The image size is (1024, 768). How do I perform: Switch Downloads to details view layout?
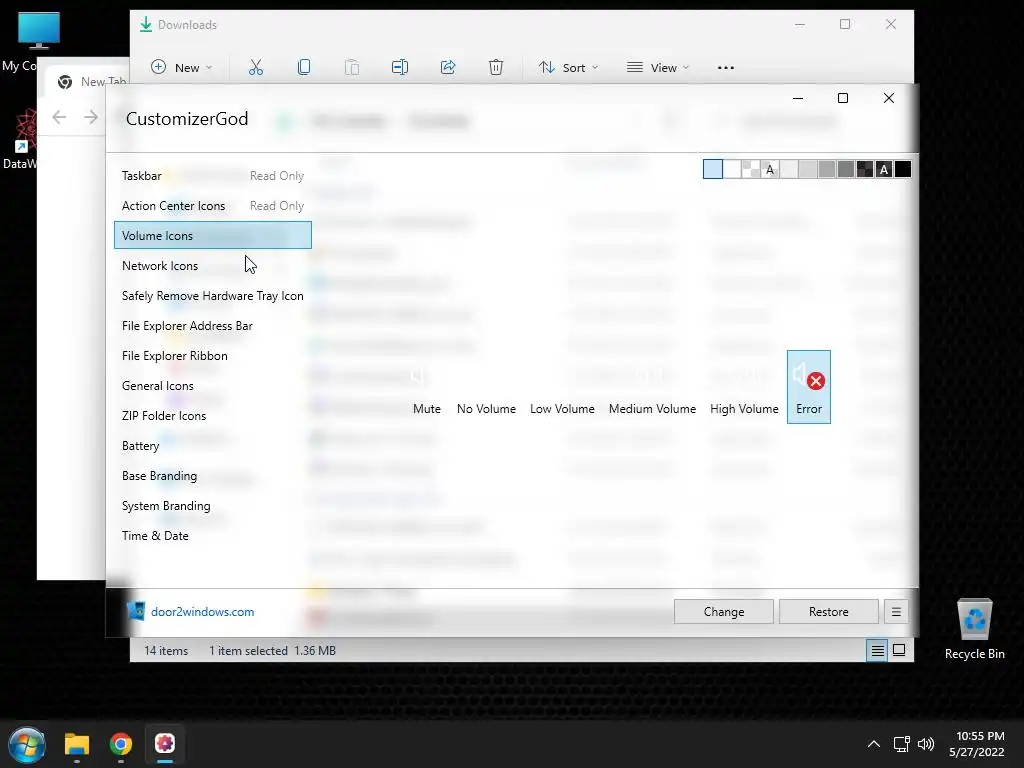point(877,650)
